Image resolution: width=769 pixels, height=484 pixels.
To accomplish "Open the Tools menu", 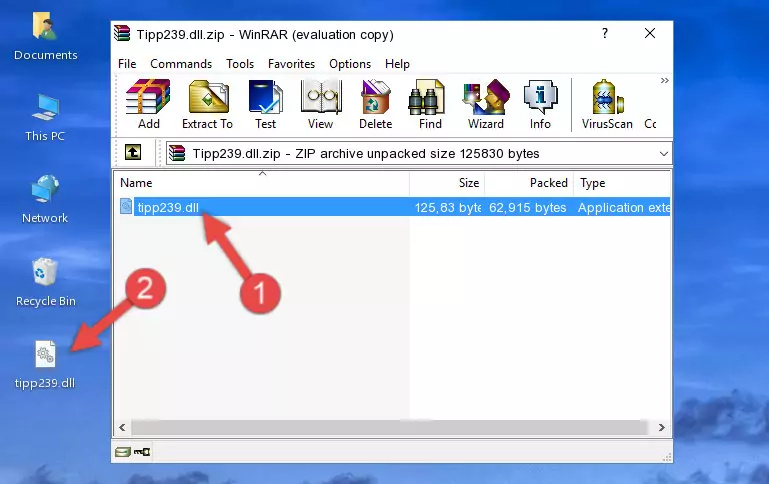I will pyautogui.click(x=240, y=64).
